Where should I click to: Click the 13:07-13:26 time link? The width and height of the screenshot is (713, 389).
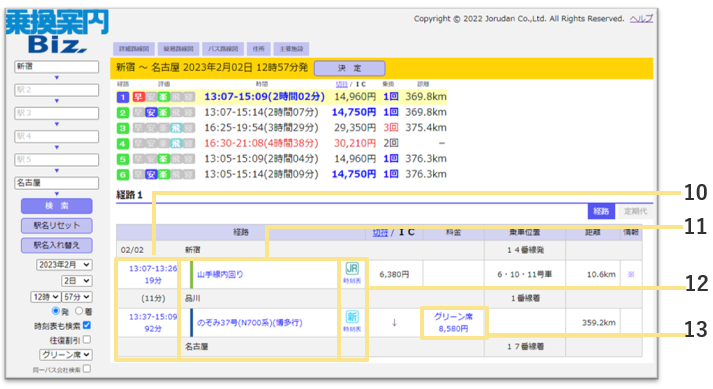coord(153,268)
